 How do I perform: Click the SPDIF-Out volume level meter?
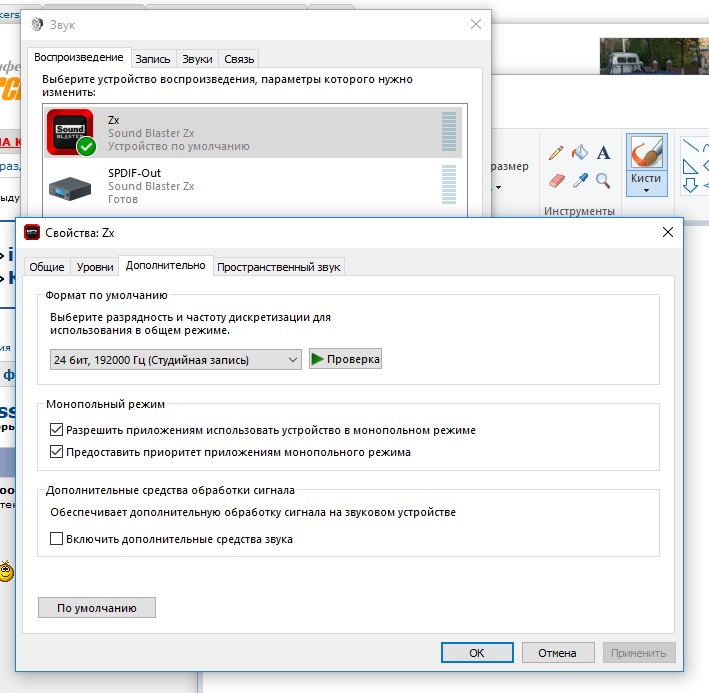[x=449, y=184]
